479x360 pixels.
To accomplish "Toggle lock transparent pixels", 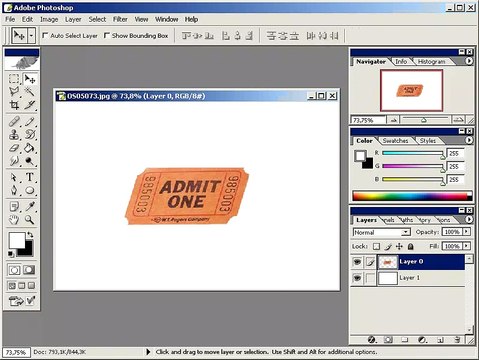I will (376, 246).
